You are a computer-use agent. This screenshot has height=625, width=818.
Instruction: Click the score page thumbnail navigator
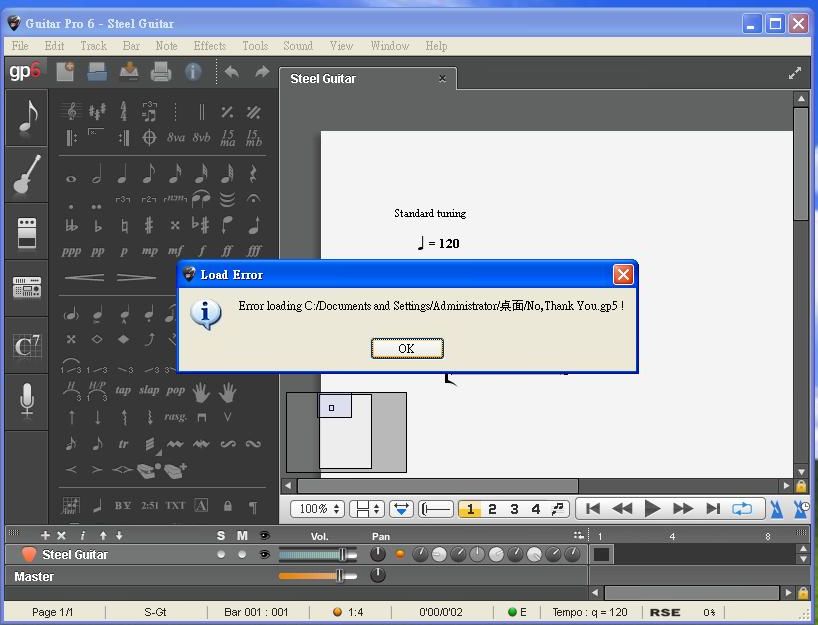[x=346, y=432]
